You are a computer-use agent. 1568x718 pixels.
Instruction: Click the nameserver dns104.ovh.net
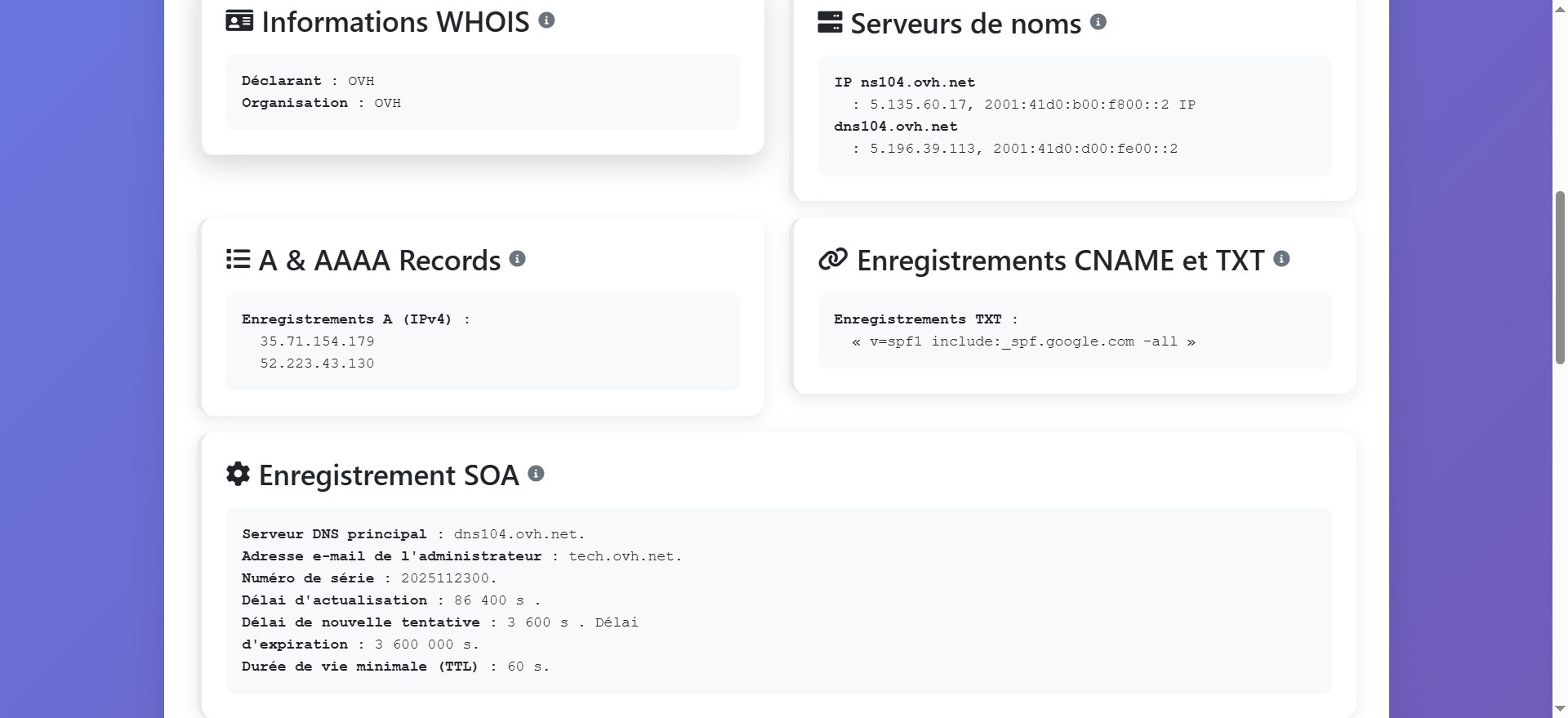894,127
